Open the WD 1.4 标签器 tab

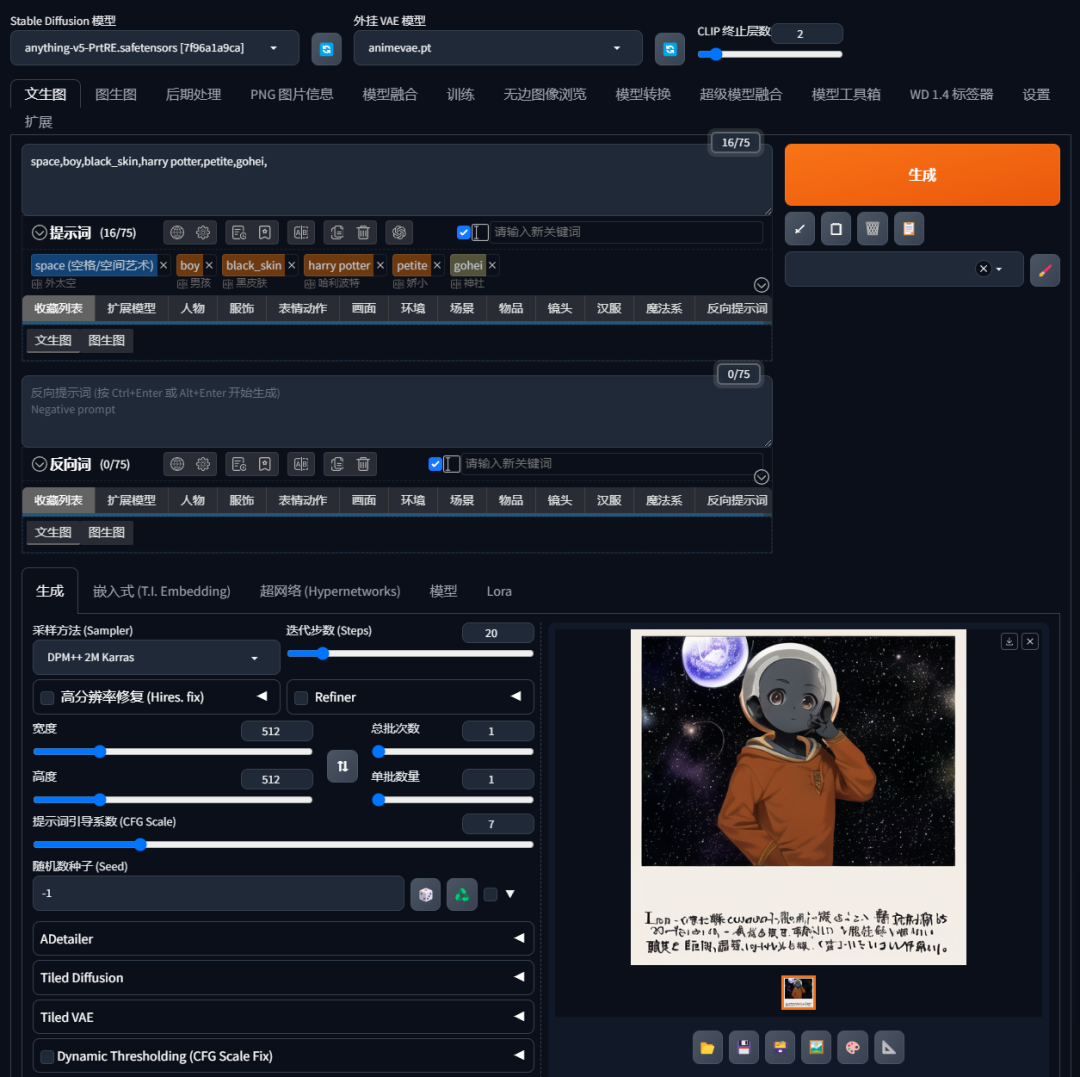pyautogui.click(x=950, y=93)
